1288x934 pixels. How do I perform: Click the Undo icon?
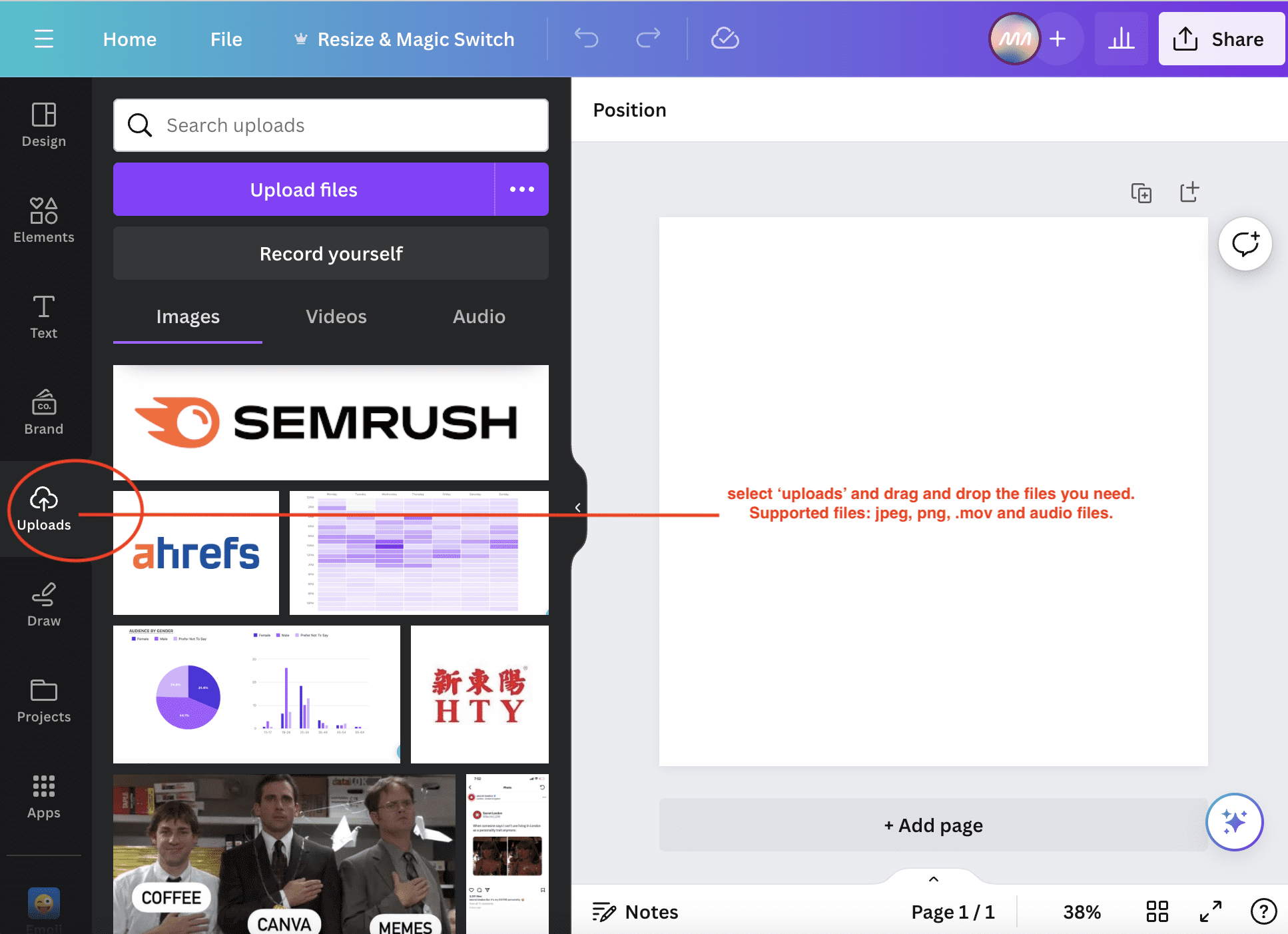coord(586,39)
